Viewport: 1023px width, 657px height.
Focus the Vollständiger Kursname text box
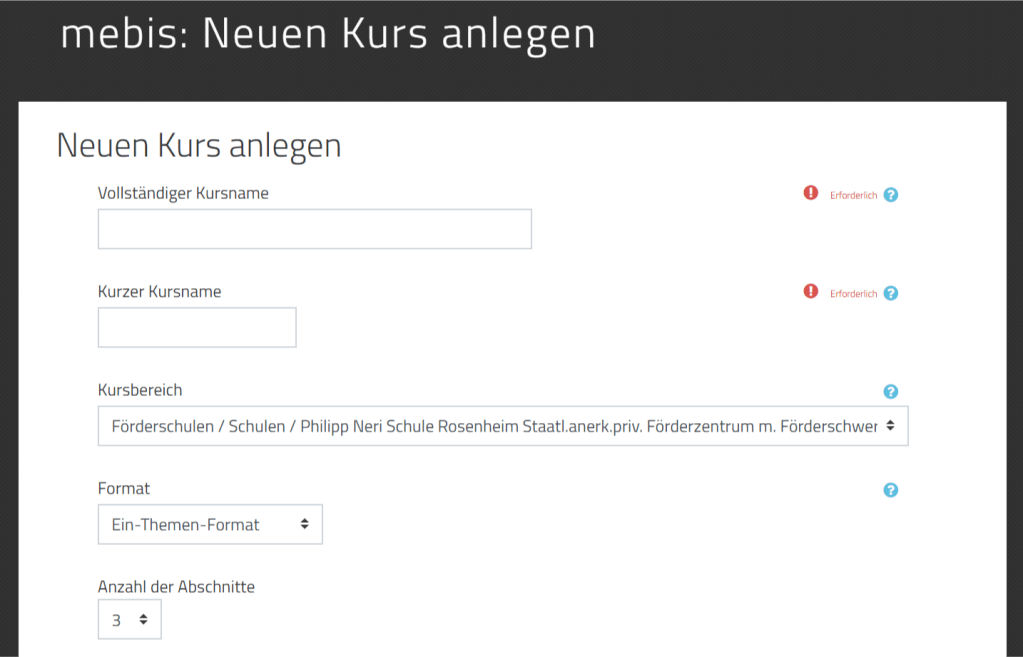coord(314,229)
